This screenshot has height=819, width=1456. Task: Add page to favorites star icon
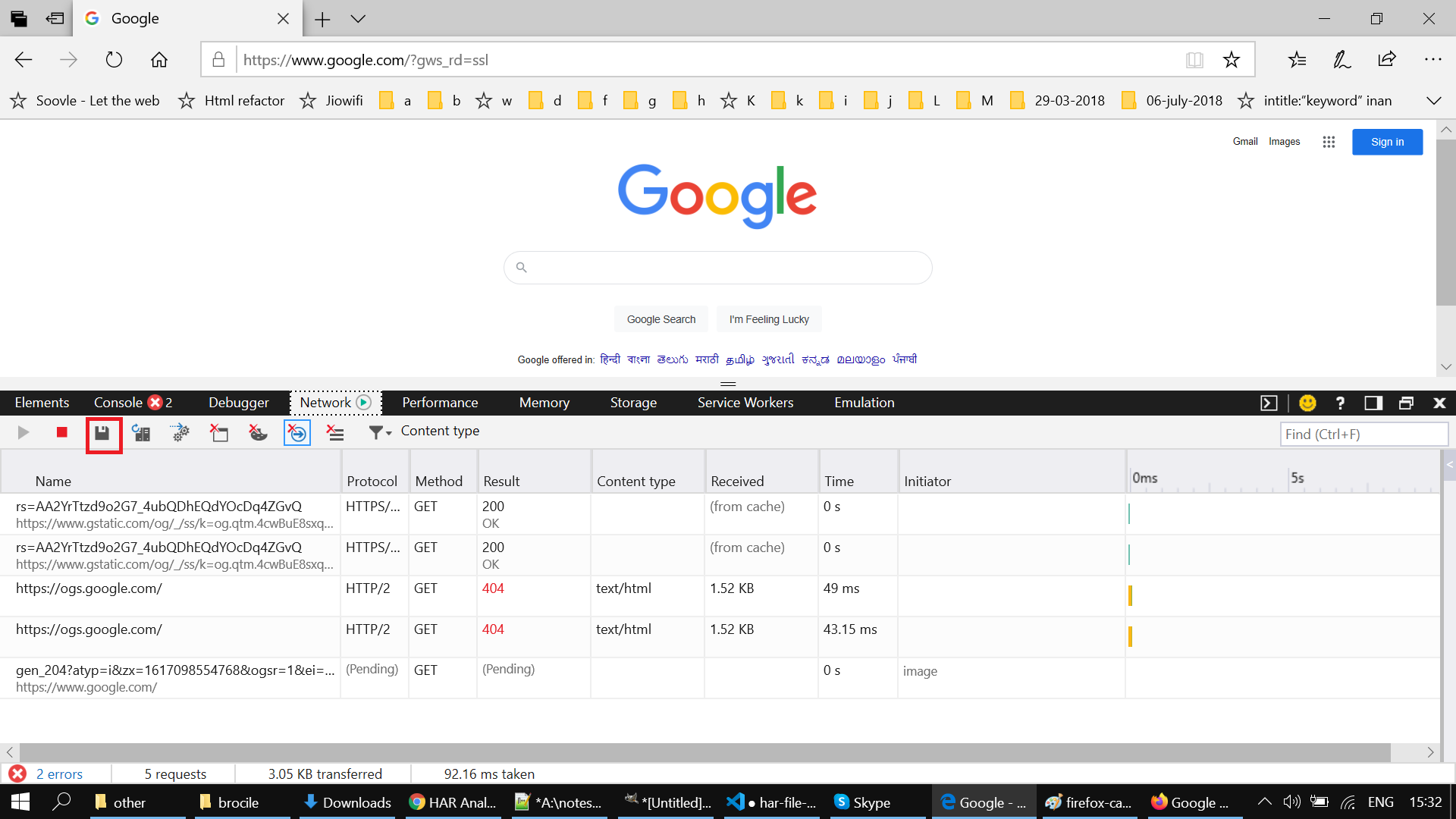pos(1232,60)
